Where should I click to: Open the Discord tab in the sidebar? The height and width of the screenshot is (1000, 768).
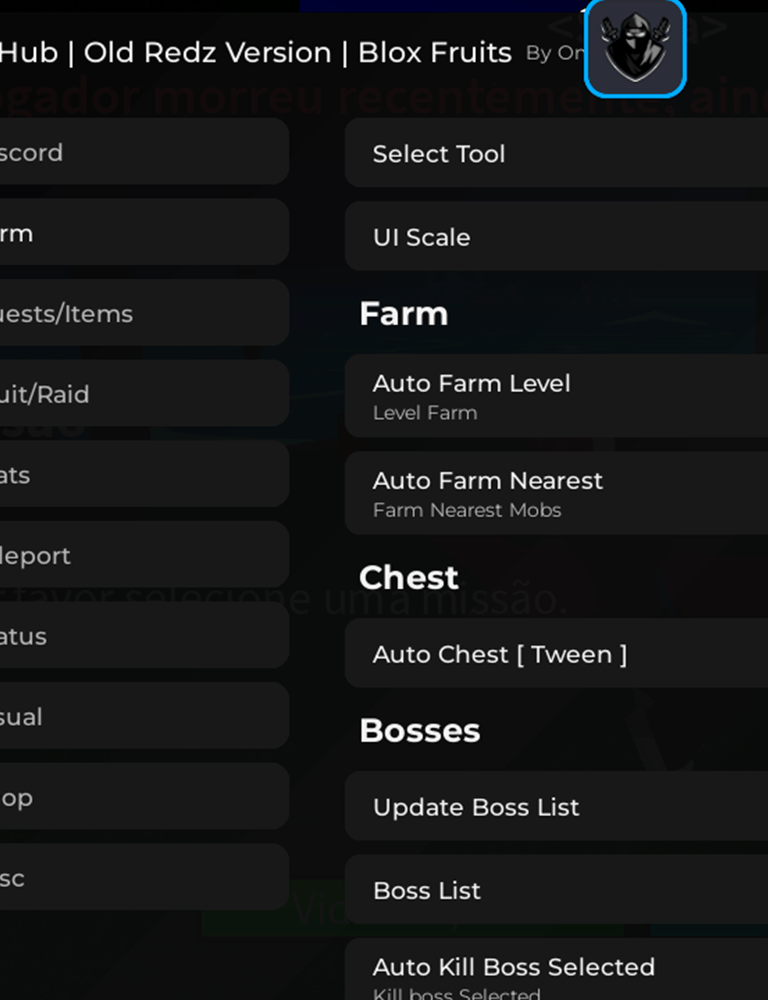click(140, 152)
